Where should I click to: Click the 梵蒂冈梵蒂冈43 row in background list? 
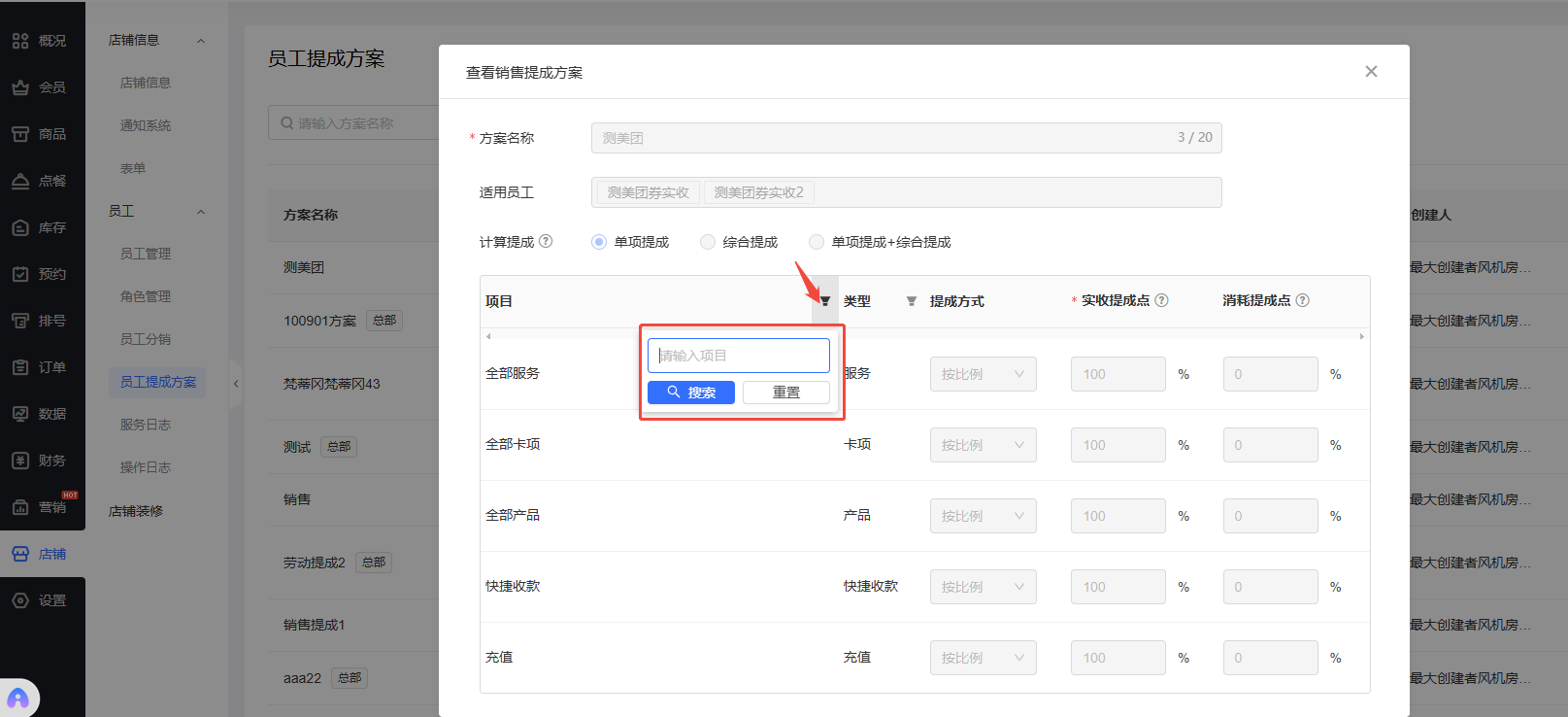pyautogui.click(x=332, y=384)
